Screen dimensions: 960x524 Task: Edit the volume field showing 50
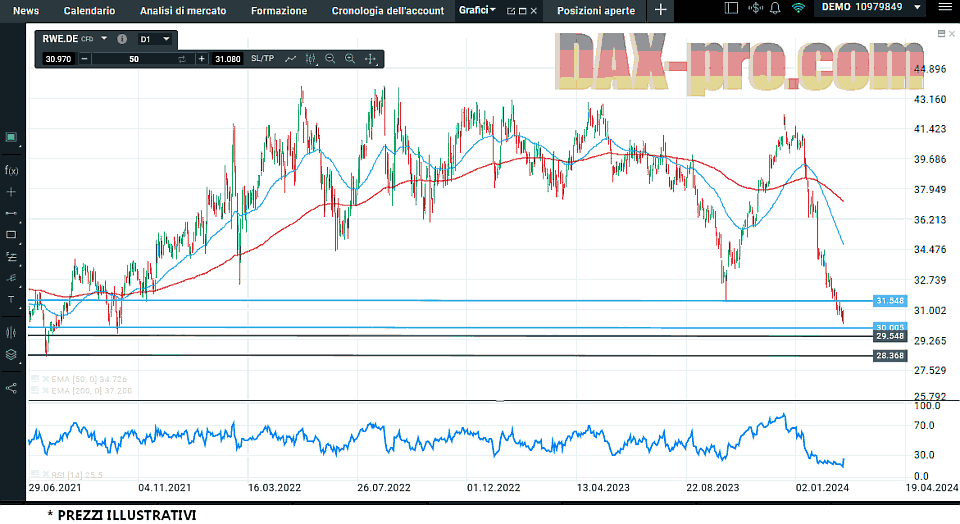(x=134, y=59)
